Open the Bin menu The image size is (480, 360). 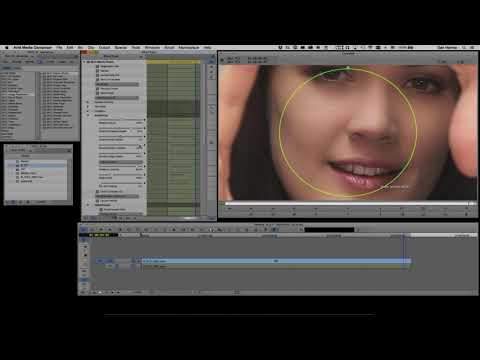[x=80, y=48]
